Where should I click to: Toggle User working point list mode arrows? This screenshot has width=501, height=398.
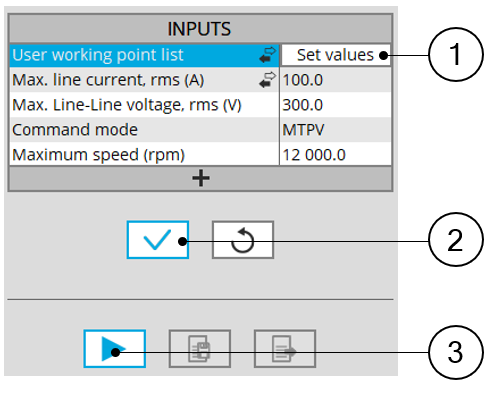tap(268, 55)
